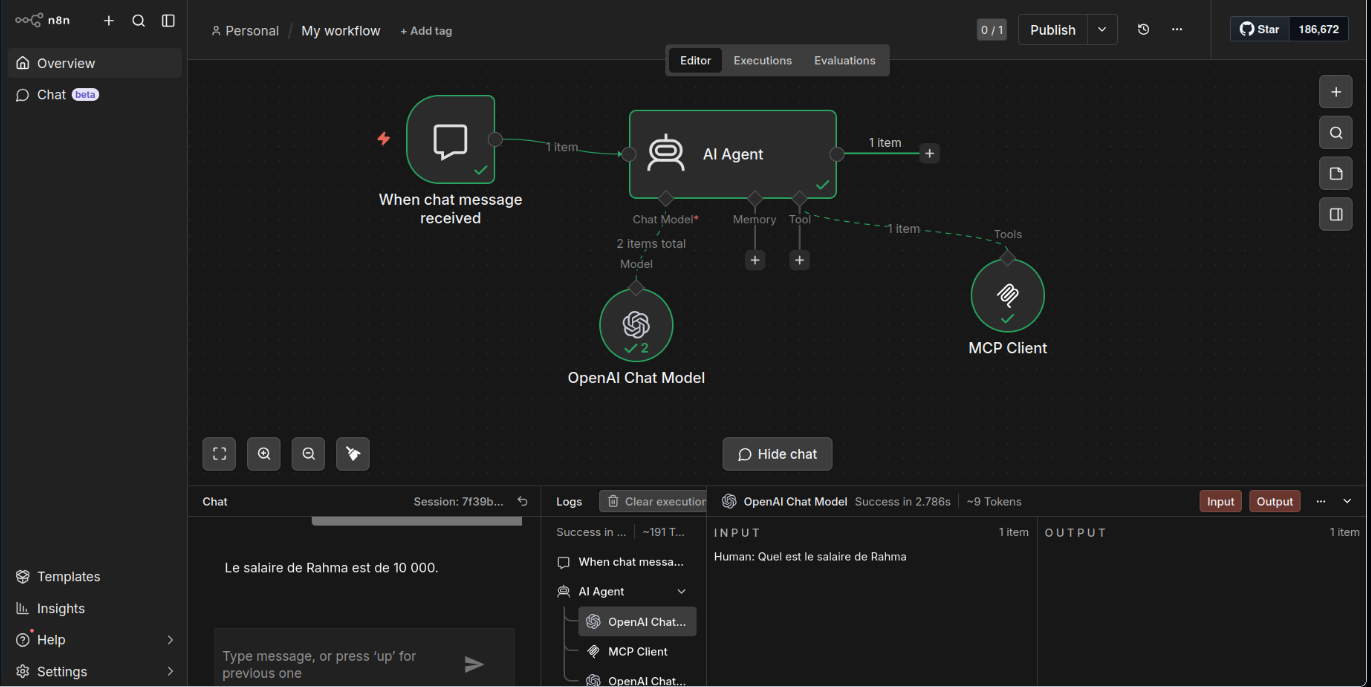The height and width of the screenshot is (687, 1371).
Task: Open log details more options
Action: click(1321, 502)
